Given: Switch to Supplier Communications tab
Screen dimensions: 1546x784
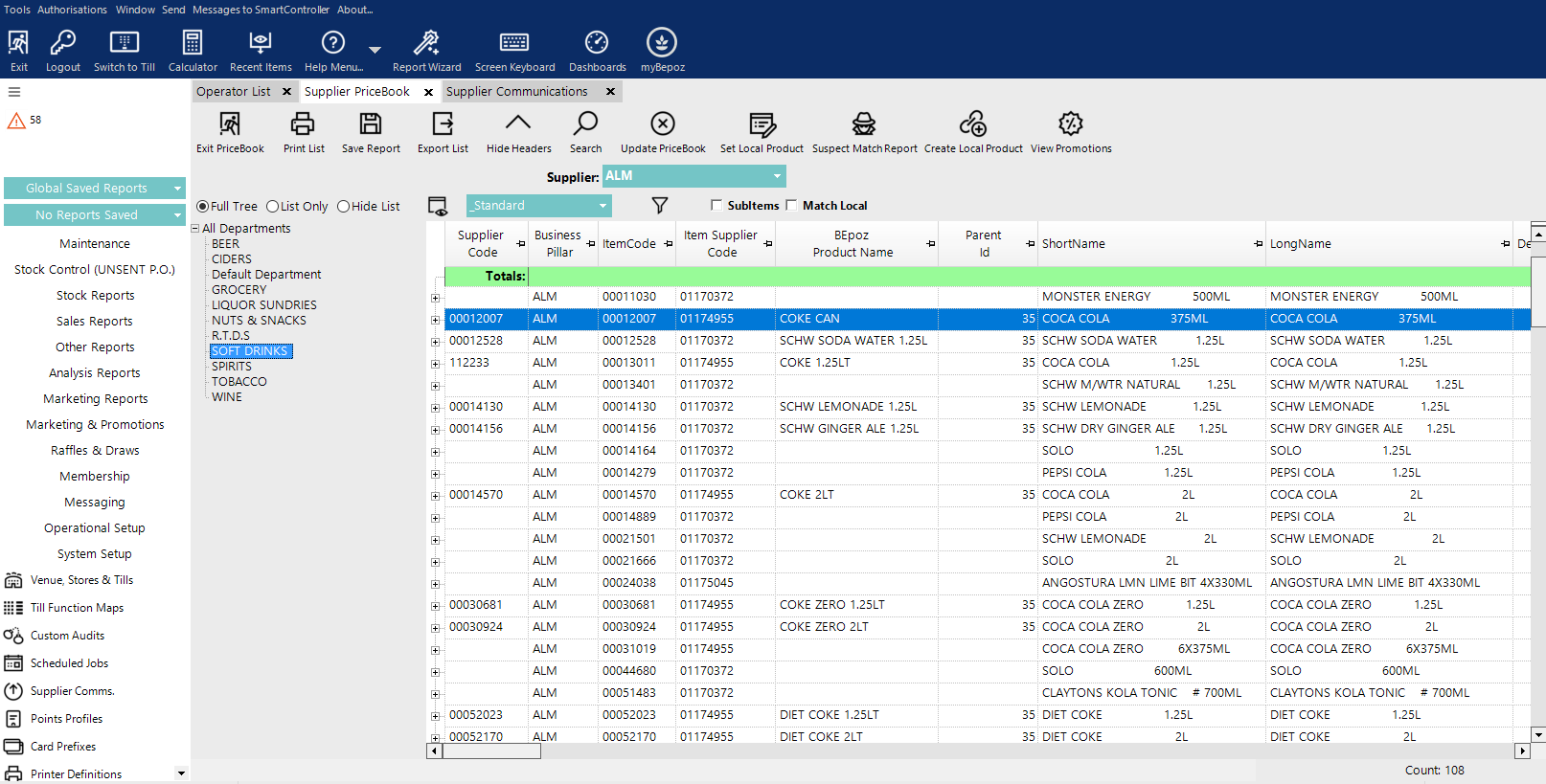Looking at the screenshot, I should pyautogui.click(x=516, y=92).
